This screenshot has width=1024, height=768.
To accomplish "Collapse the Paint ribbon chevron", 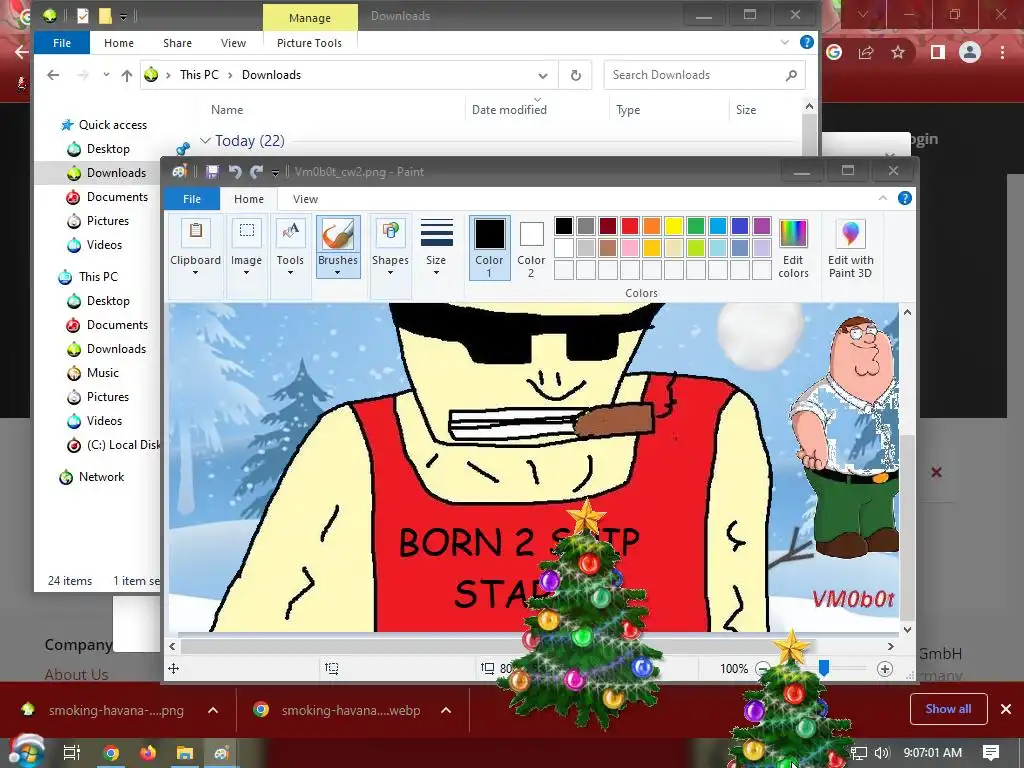I will coord(883,198).
